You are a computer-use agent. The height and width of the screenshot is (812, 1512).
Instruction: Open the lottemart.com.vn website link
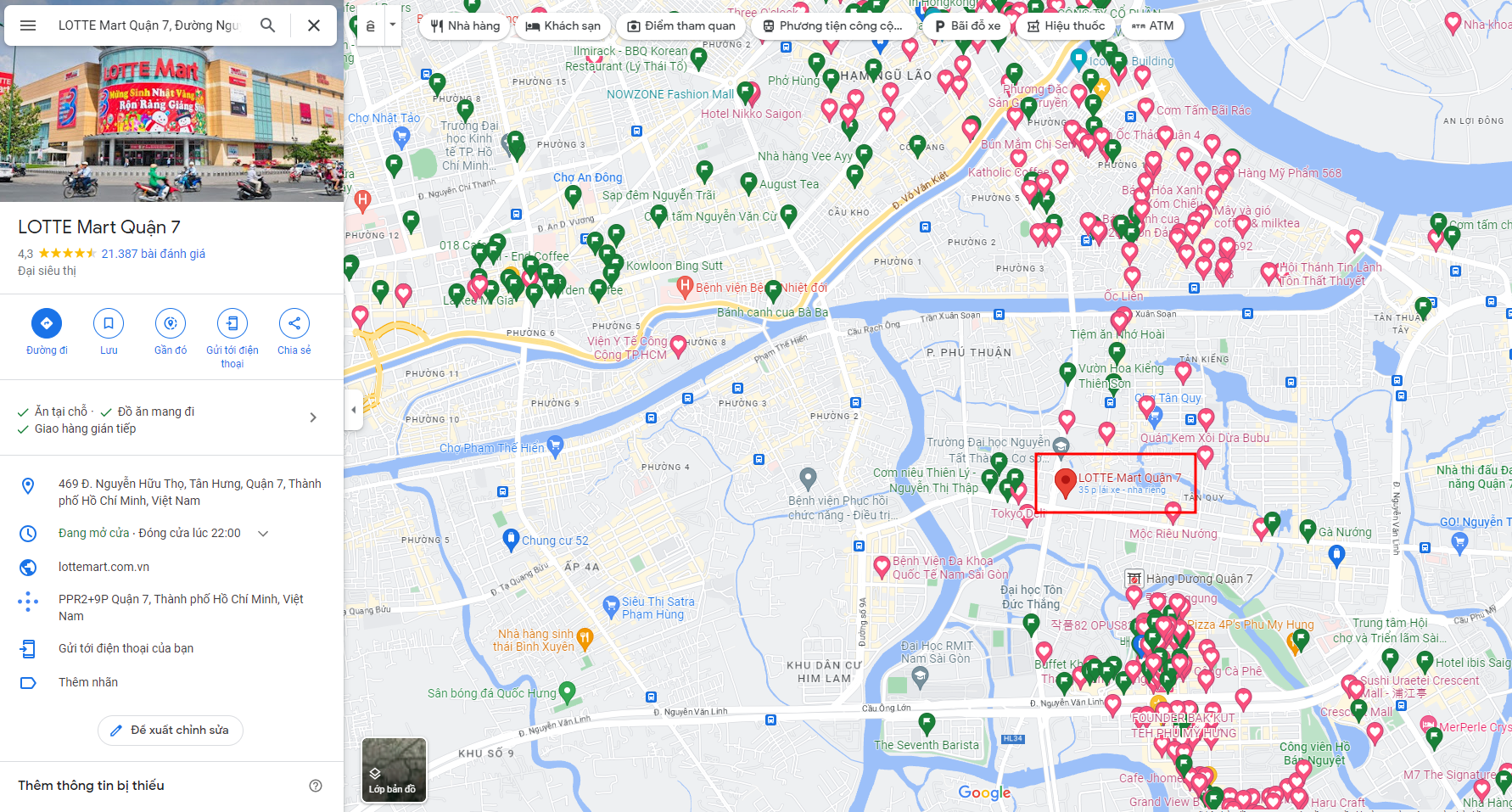coord(104,567)
